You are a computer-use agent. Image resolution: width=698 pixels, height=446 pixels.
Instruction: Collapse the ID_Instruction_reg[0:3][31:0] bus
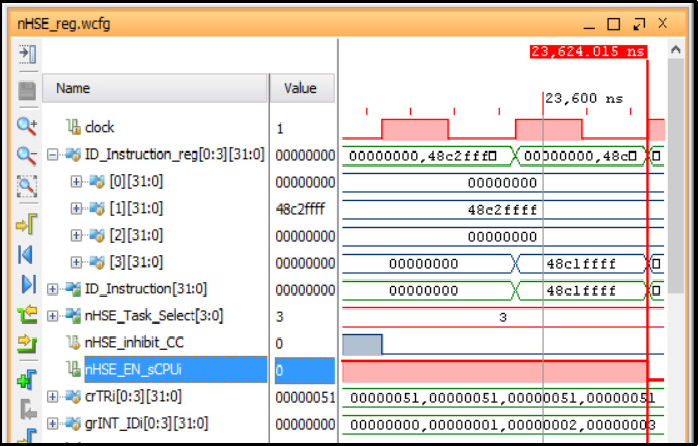coord(53,154)
